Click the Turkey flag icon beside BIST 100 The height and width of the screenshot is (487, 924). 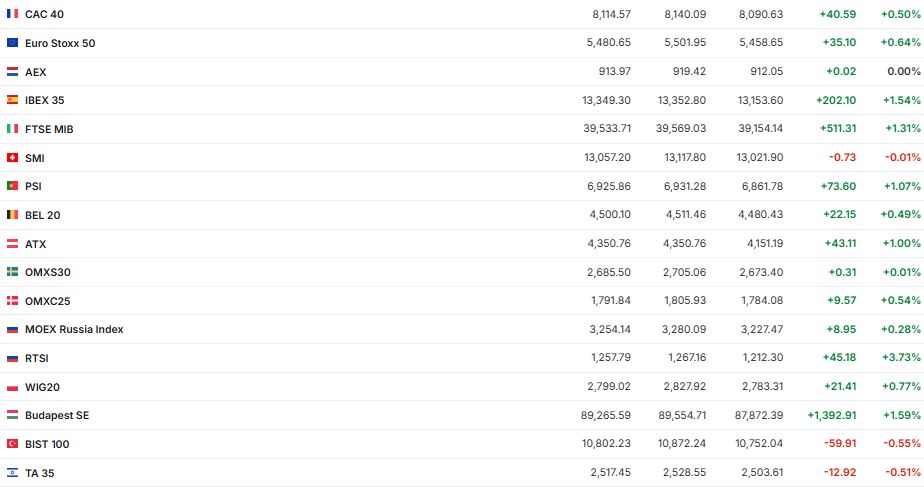pyautogui.click(x=12, y=444)
